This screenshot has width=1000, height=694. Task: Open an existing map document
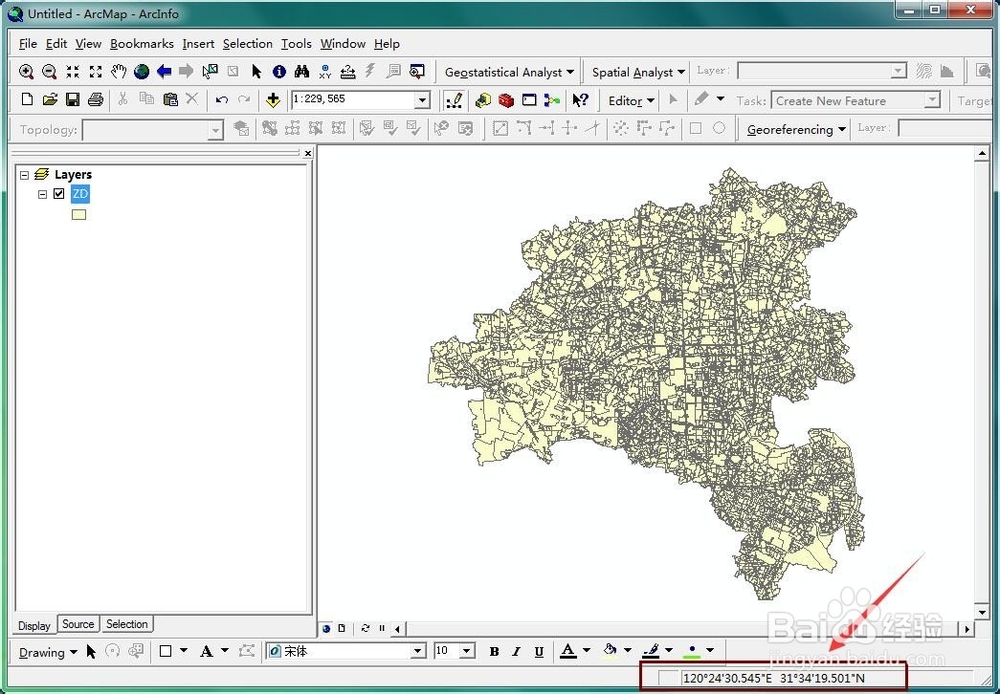click(x=50, y=100)
